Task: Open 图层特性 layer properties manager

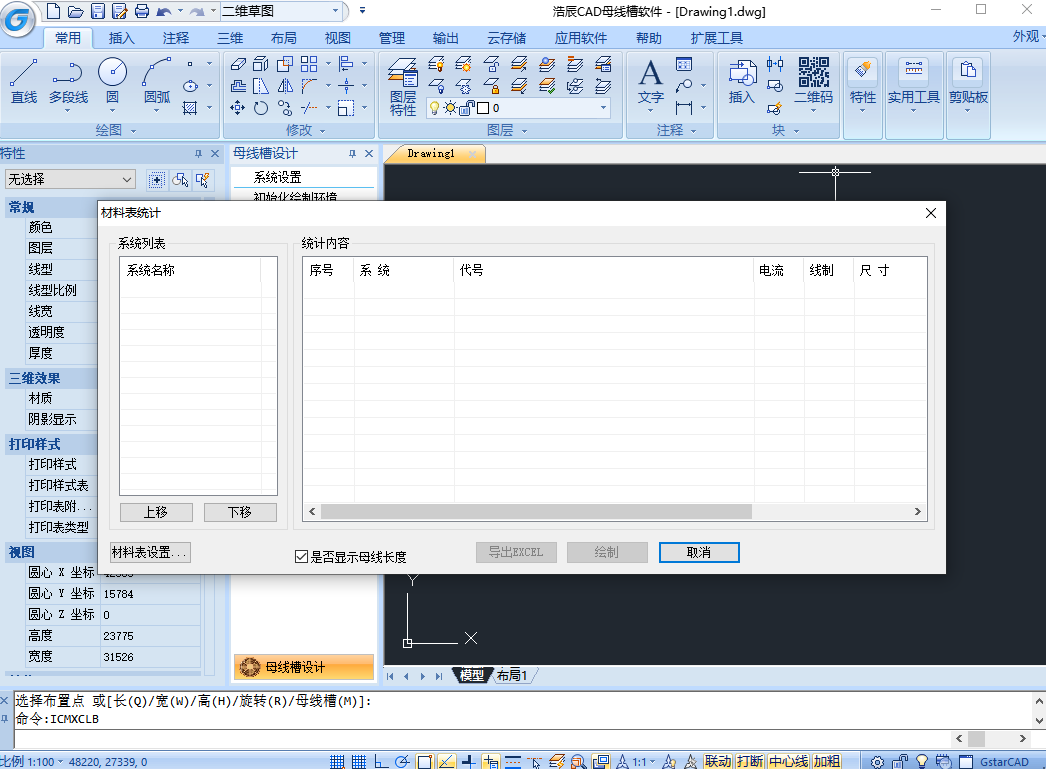Action: pos(402,87)
